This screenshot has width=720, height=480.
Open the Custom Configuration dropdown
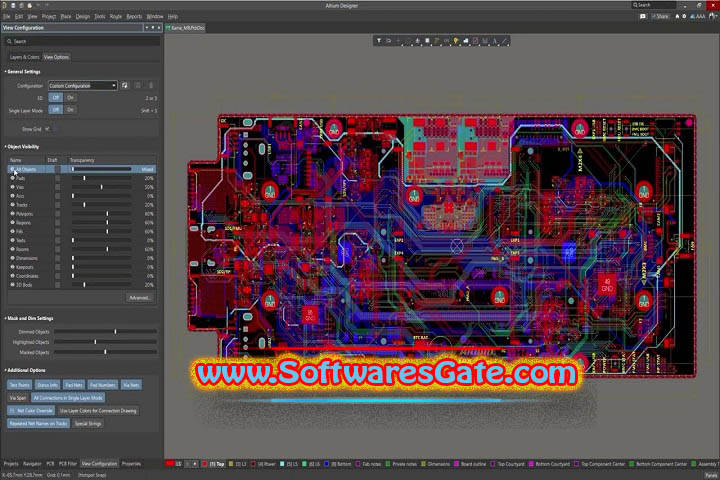(x=83, y=85)
